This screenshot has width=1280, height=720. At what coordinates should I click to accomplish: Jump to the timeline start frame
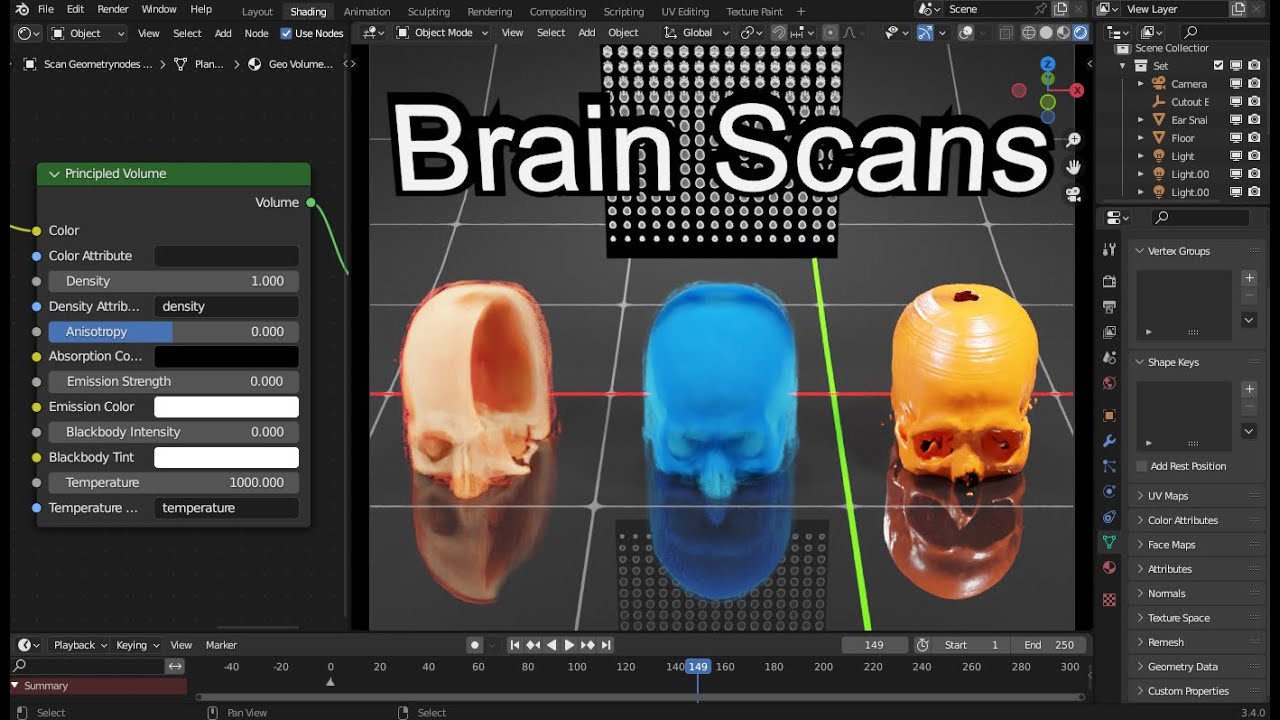point(515,645)
